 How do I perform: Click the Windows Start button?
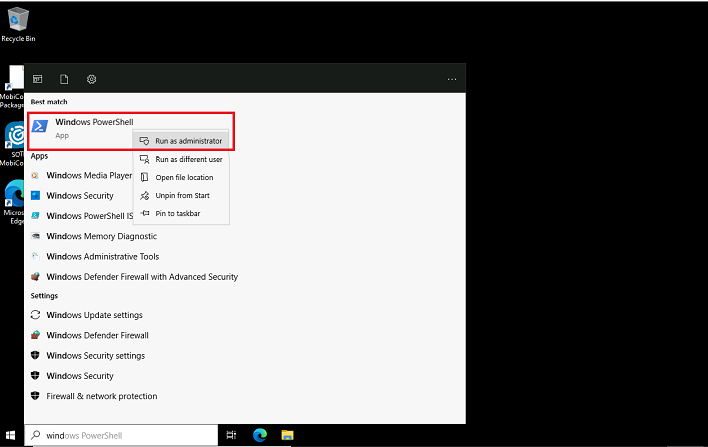click(11, 436)
